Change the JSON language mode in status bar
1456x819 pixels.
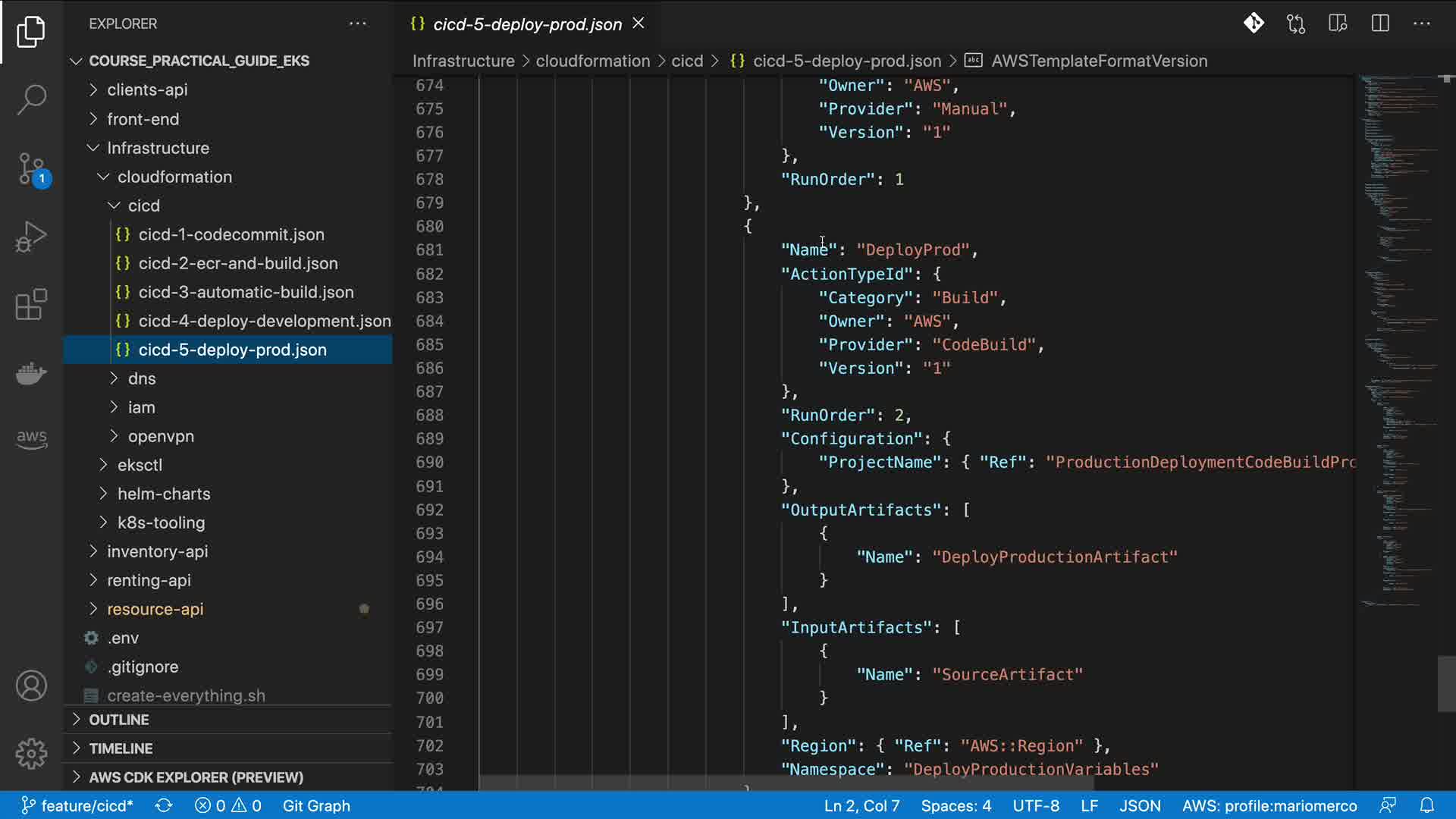coord(1139,805)
